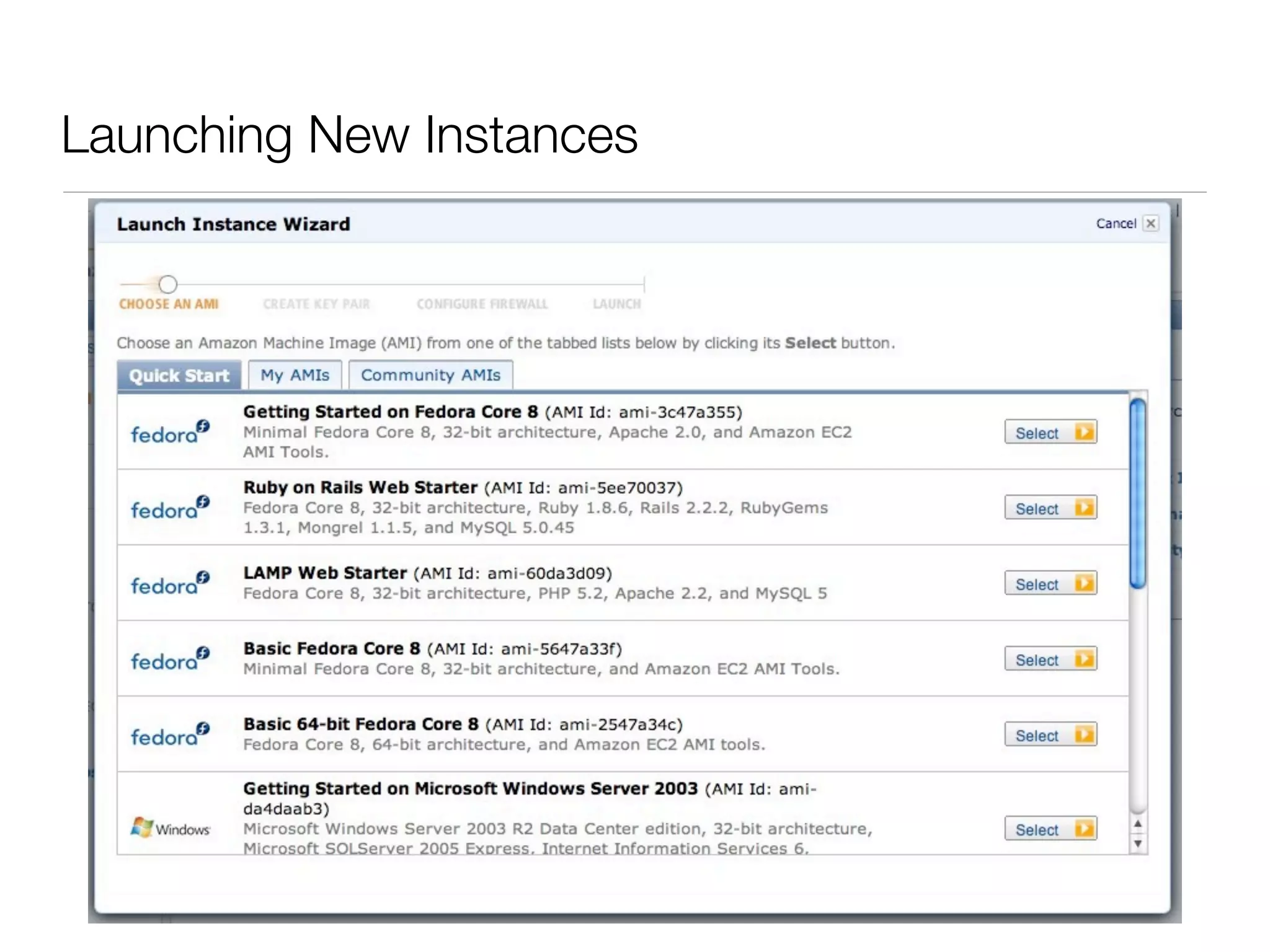Click the scrollbar down arrow

pyautogui.click(x=1138, y=844)
